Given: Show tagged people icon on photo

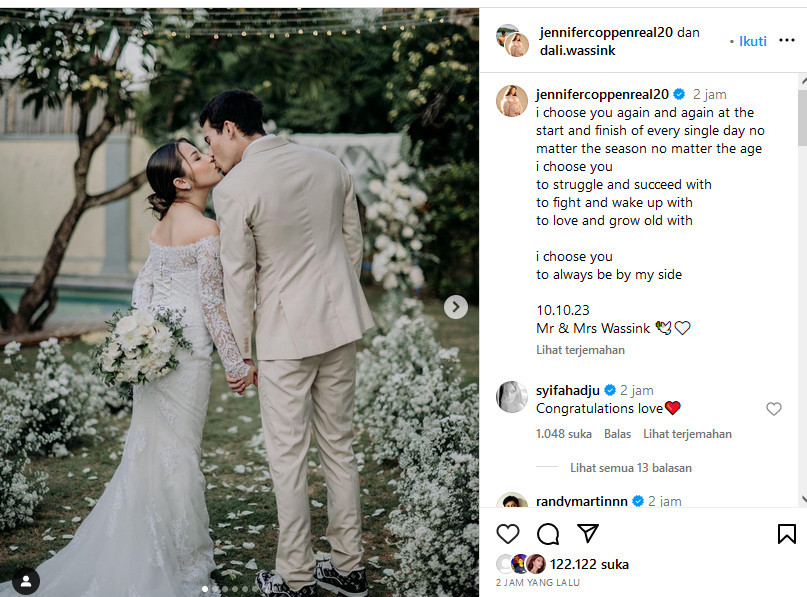Looking at the screenshot, I should tap(26, 581).
